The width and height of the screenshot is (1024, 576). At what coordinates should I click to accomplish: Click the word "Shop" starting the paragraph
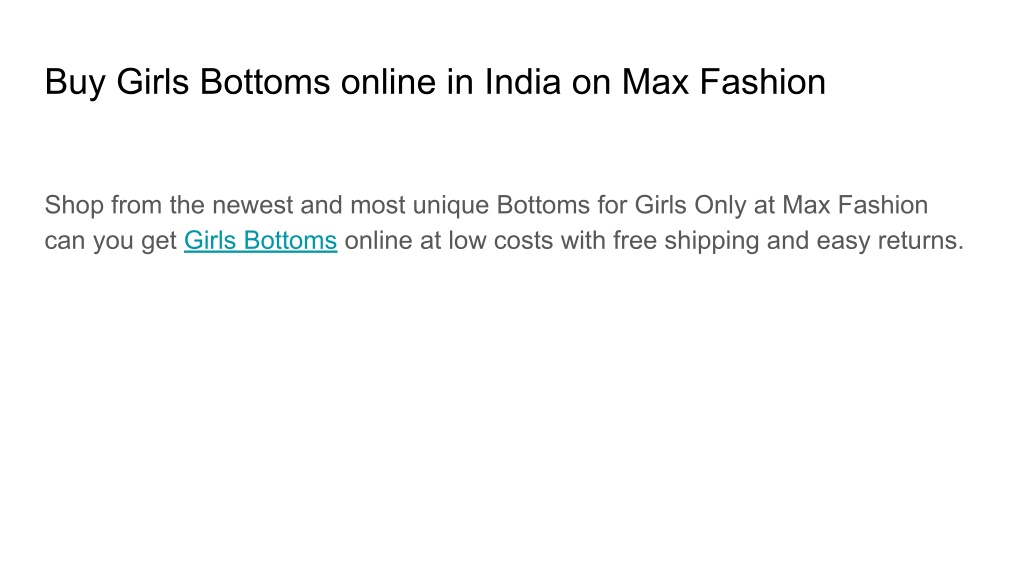tap(74, 205)
